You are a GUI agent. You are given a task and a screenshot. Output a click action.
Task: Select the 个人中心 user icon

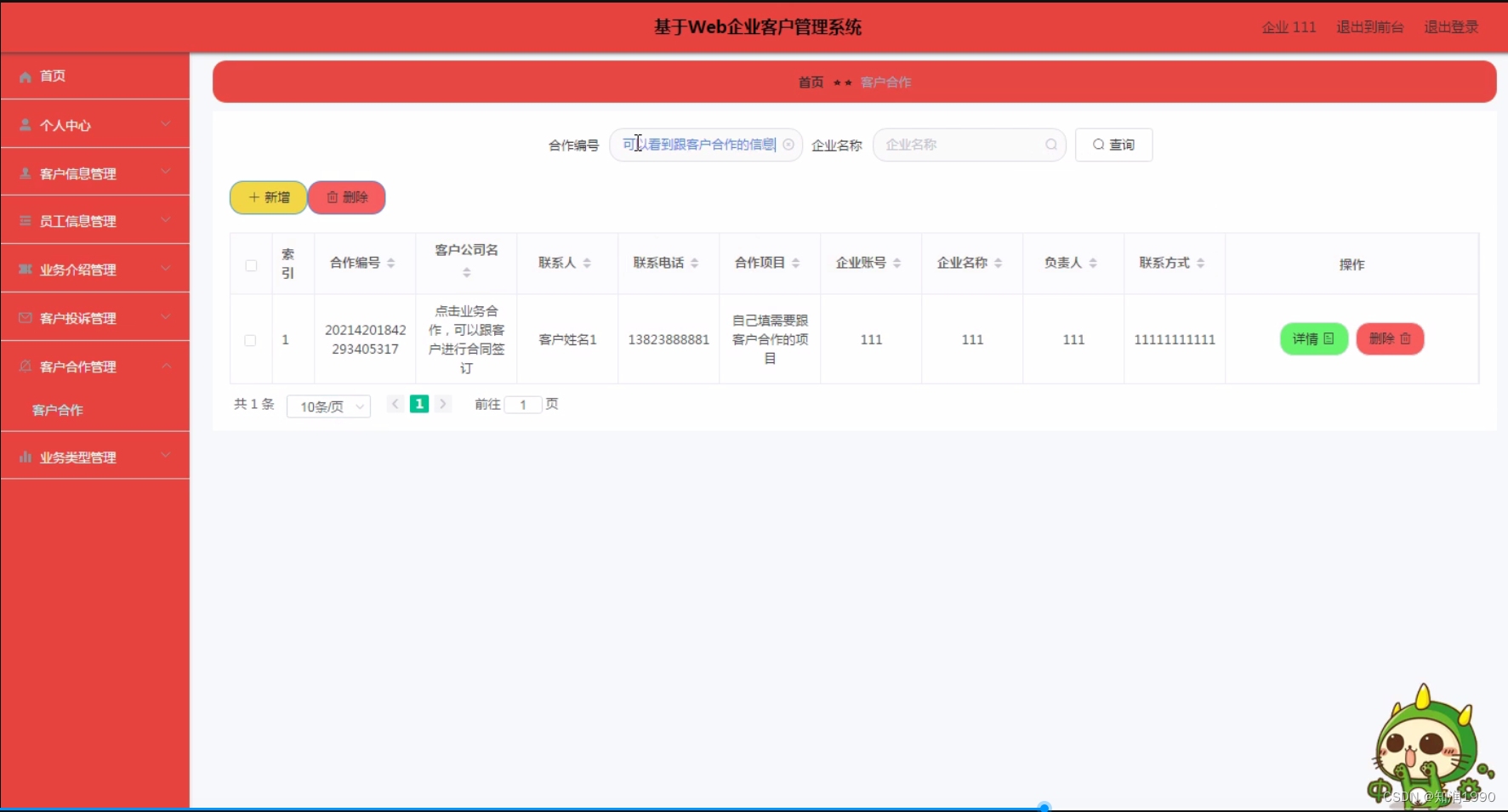pos(25,124)
